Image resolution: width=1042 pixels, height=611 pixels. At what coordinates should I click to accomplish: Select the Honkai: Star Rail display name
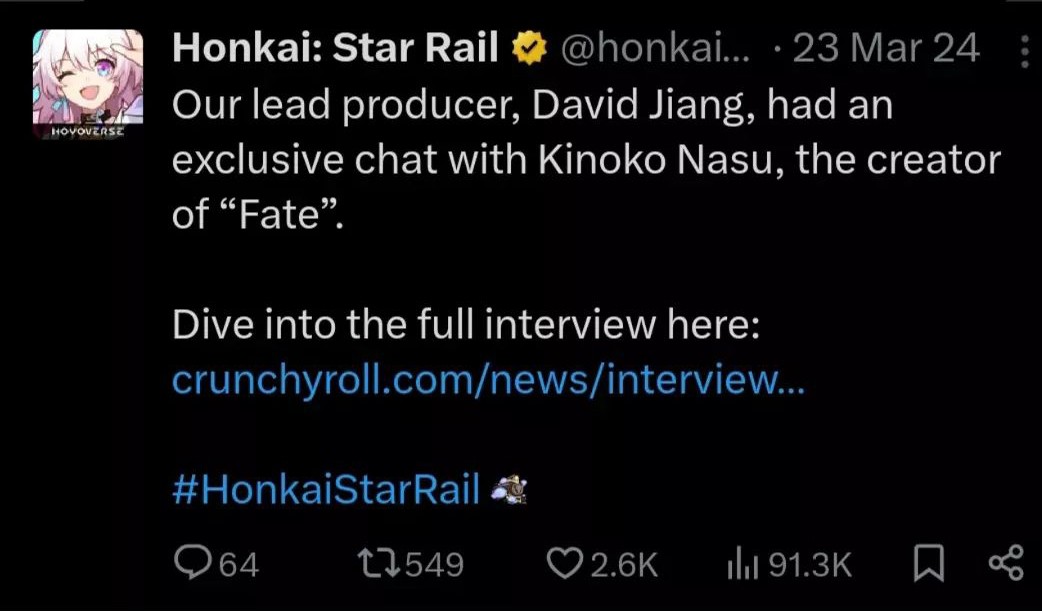[x=335, y=45]
